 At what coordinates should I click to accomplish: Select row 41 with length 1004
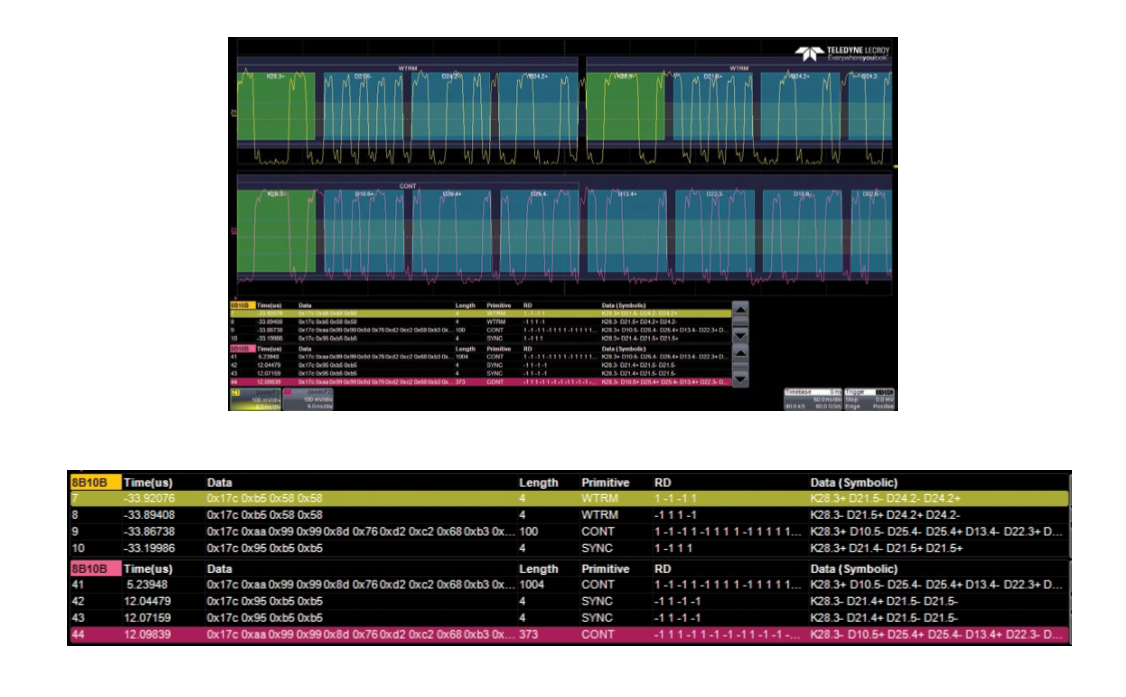pos(568,584)
